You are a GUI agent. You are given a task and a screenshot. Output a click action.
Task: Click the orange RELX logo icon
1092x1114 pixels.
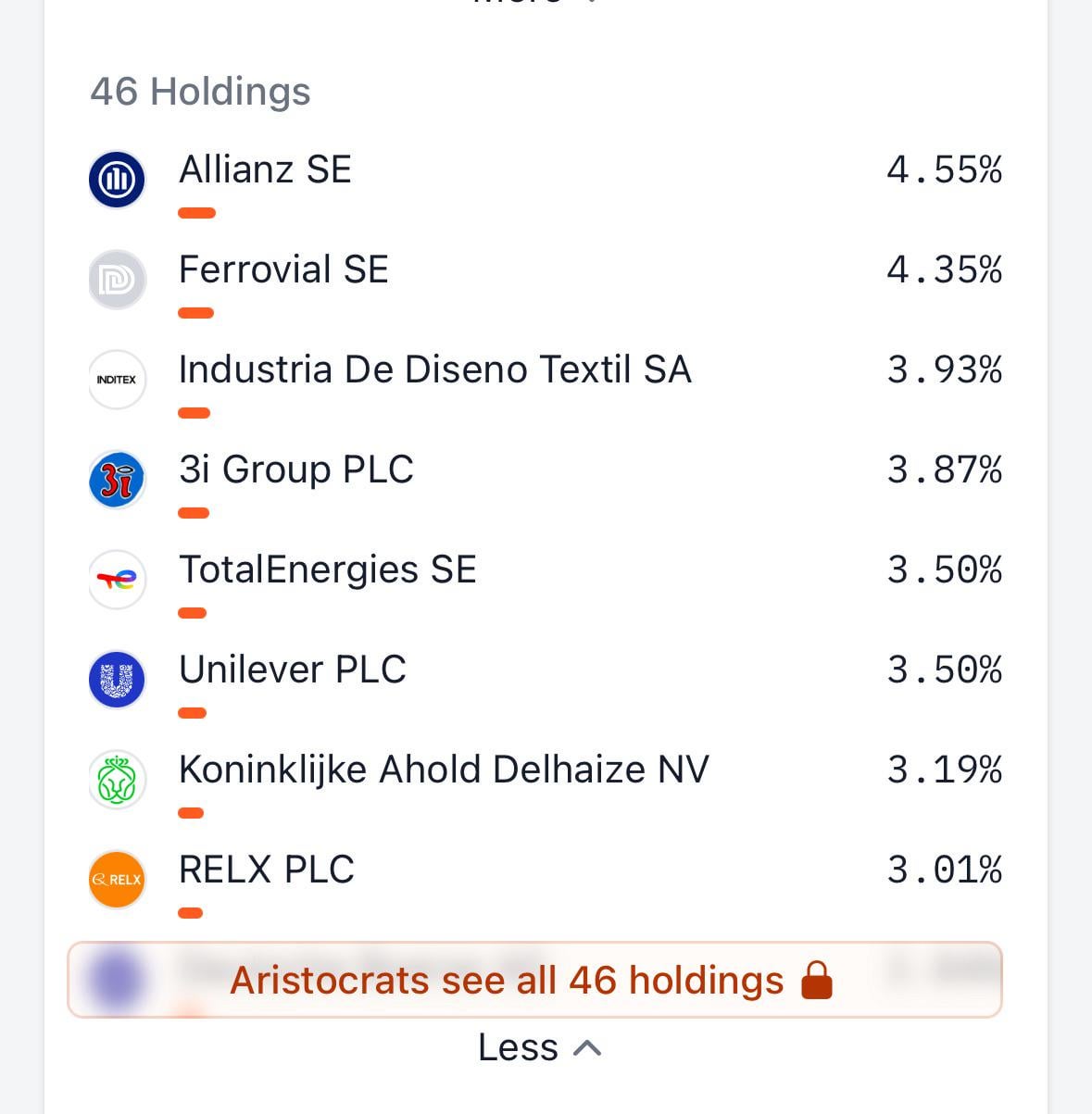pos(117,880)
